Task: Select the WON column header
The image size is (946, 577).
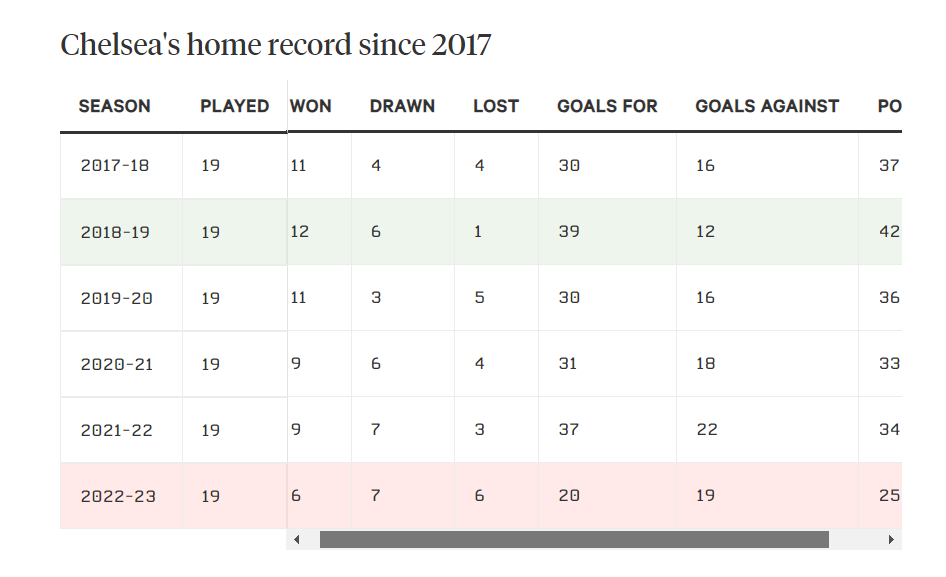Action: 311,106
